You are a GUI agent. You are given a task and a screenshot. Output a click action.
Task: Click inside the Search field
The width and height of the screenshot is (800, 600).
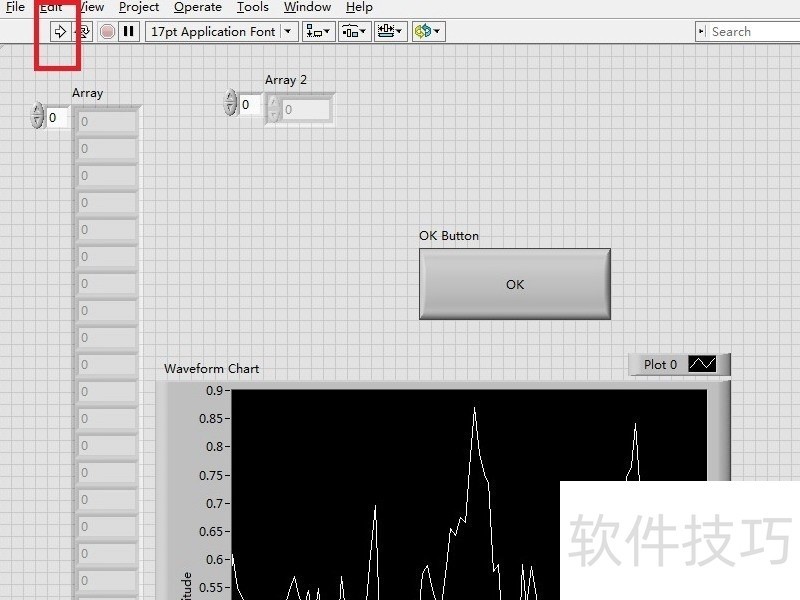click(x=745, y=31)
